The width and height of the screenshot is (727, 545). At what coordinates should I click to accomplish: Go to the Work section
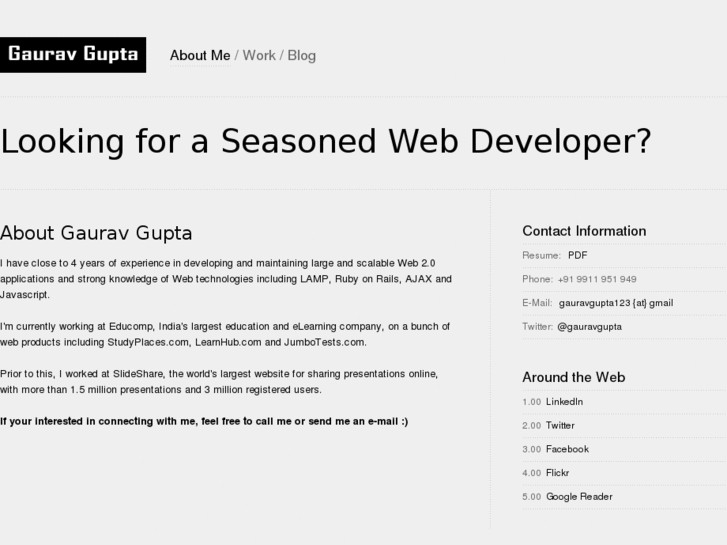(259, 56)
